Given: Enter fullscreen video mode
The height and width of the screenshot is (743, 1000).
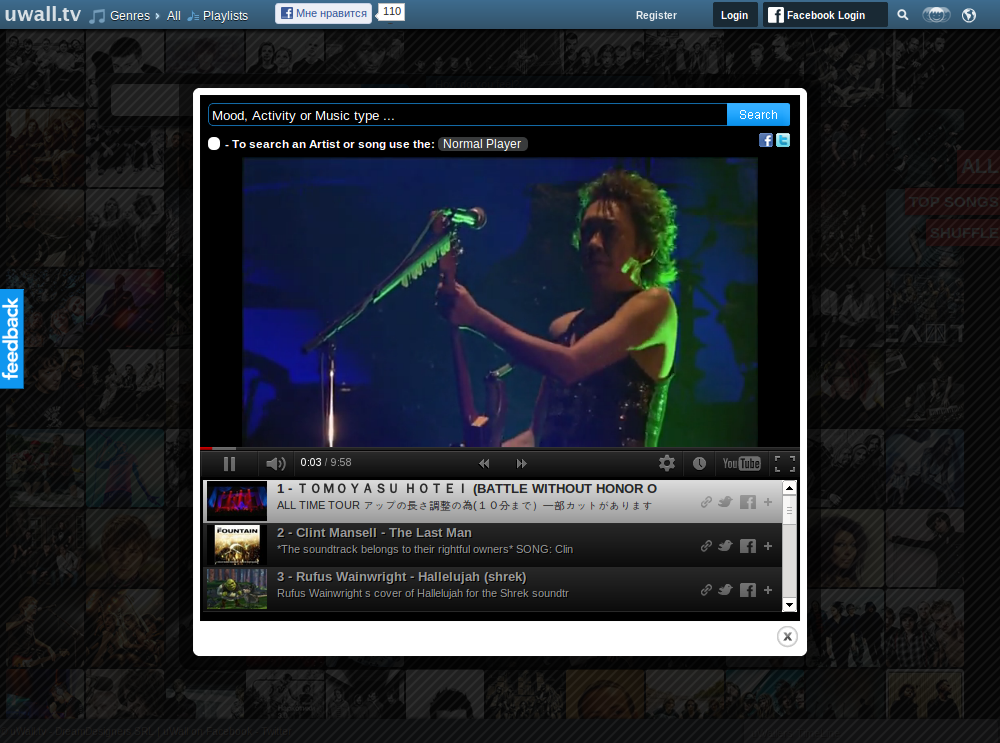Looking at the screenshot, I should point(785,463).
